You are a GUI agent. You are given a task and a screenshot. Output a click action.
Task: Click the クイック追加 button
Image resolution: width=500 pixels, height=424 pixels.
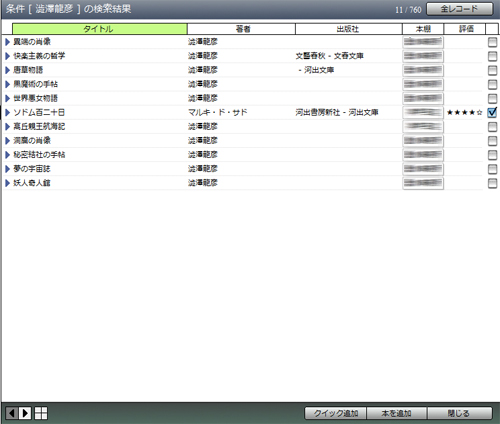(336, 413)
